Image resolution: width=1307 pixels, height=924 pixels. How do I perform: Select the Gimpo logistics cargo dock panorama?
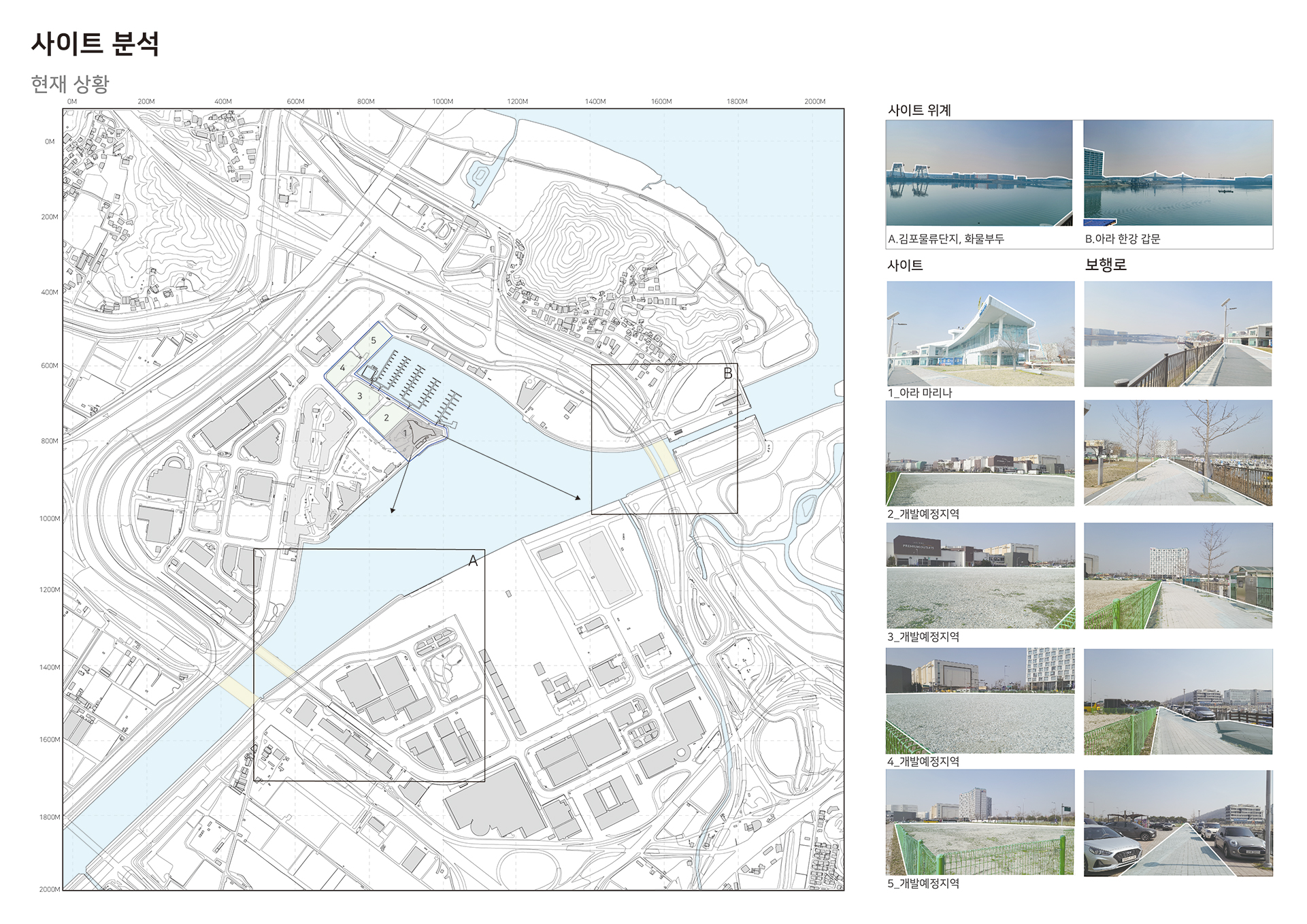tap(978, 173)
